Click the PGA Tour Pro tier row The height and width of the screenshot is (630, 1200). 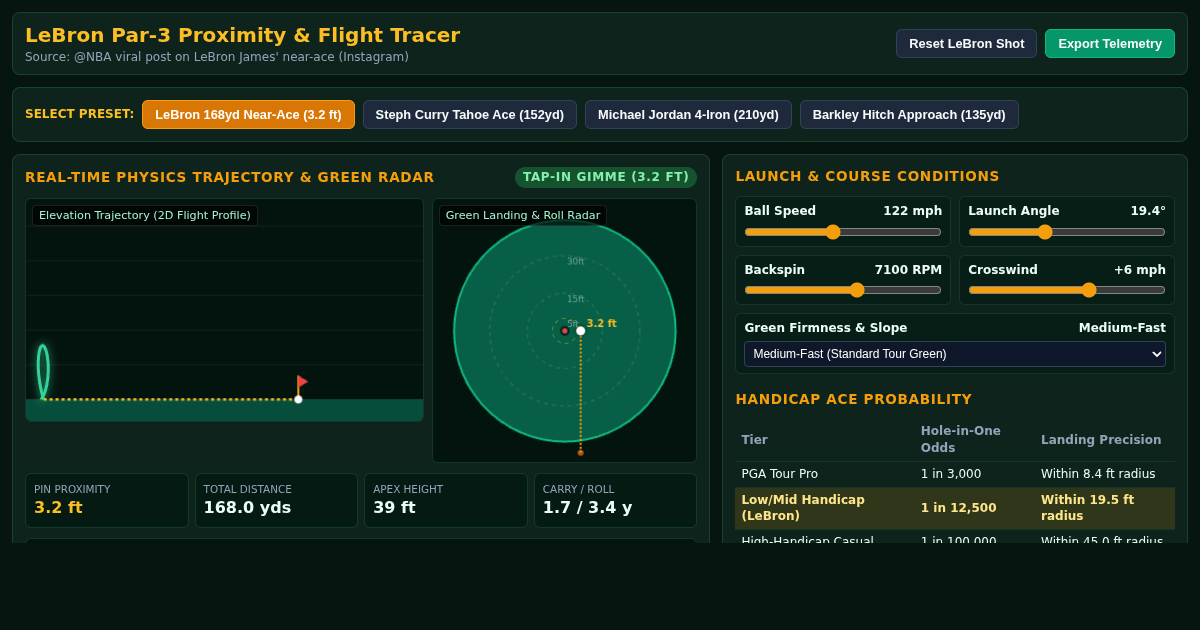[x=955, y=474]
